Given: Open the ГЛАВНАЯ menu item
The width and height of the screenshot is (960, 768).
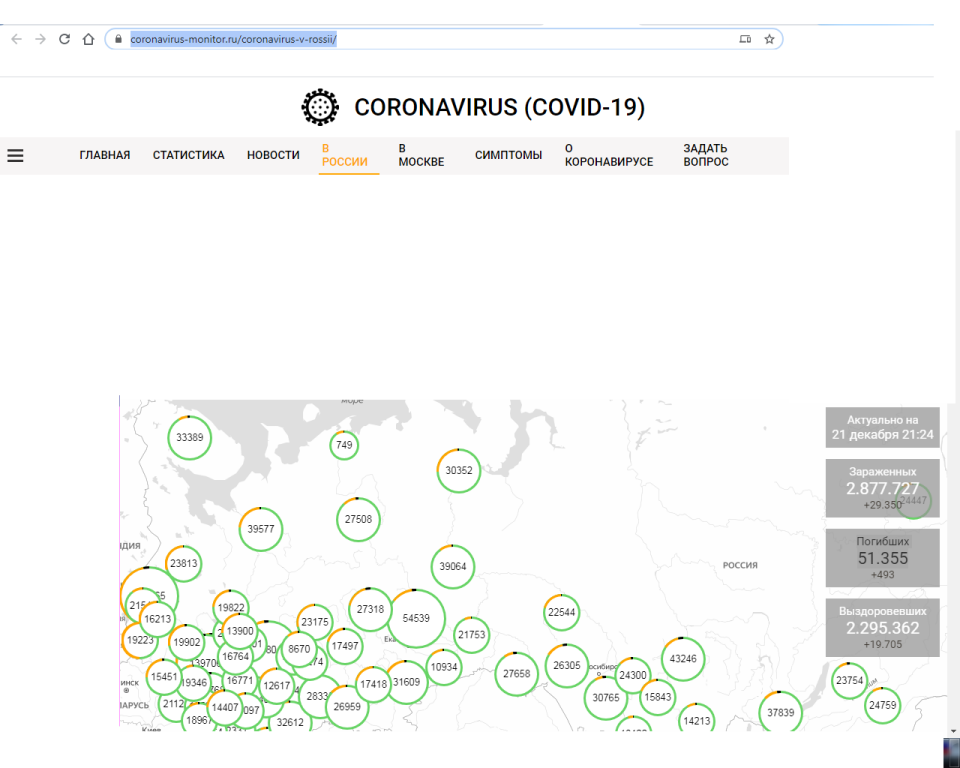Looking at the screenshot, I should pos(105,155).
